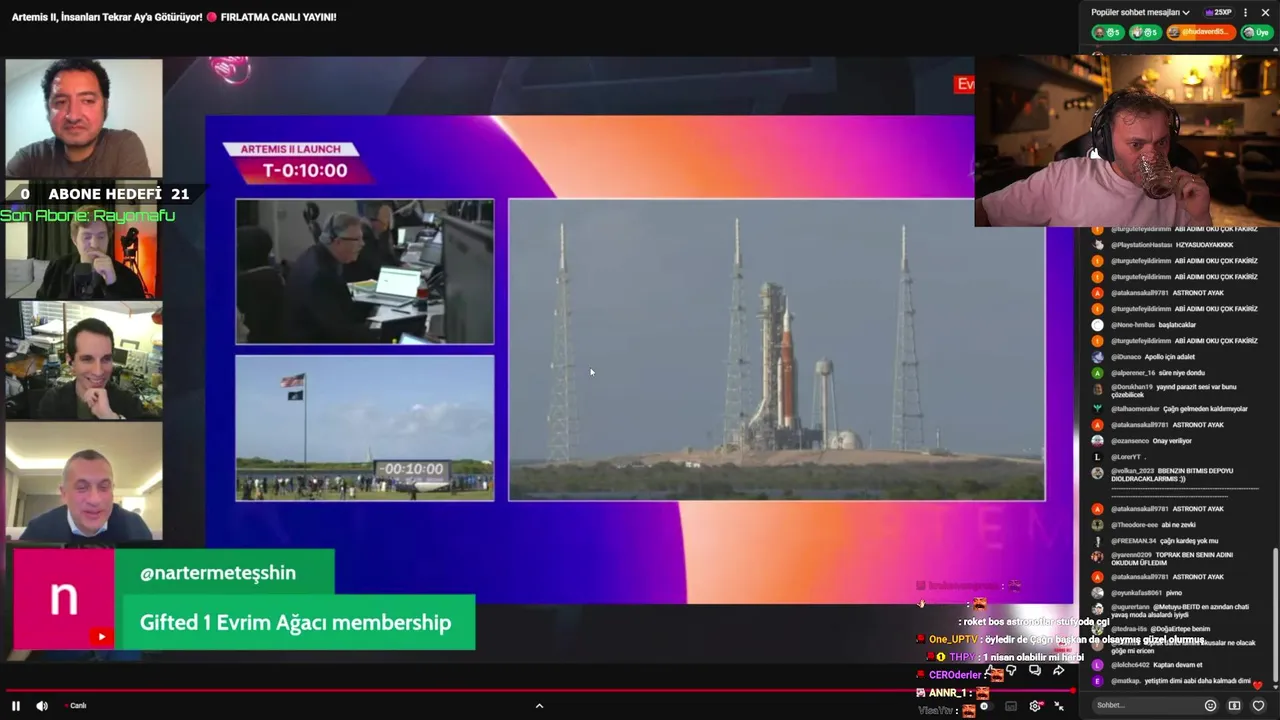Image resolution: width=1280 pixels, height=720 pixels.
Task: Expand the chevron-up panel below video
Action: click(x=539, y=706)
